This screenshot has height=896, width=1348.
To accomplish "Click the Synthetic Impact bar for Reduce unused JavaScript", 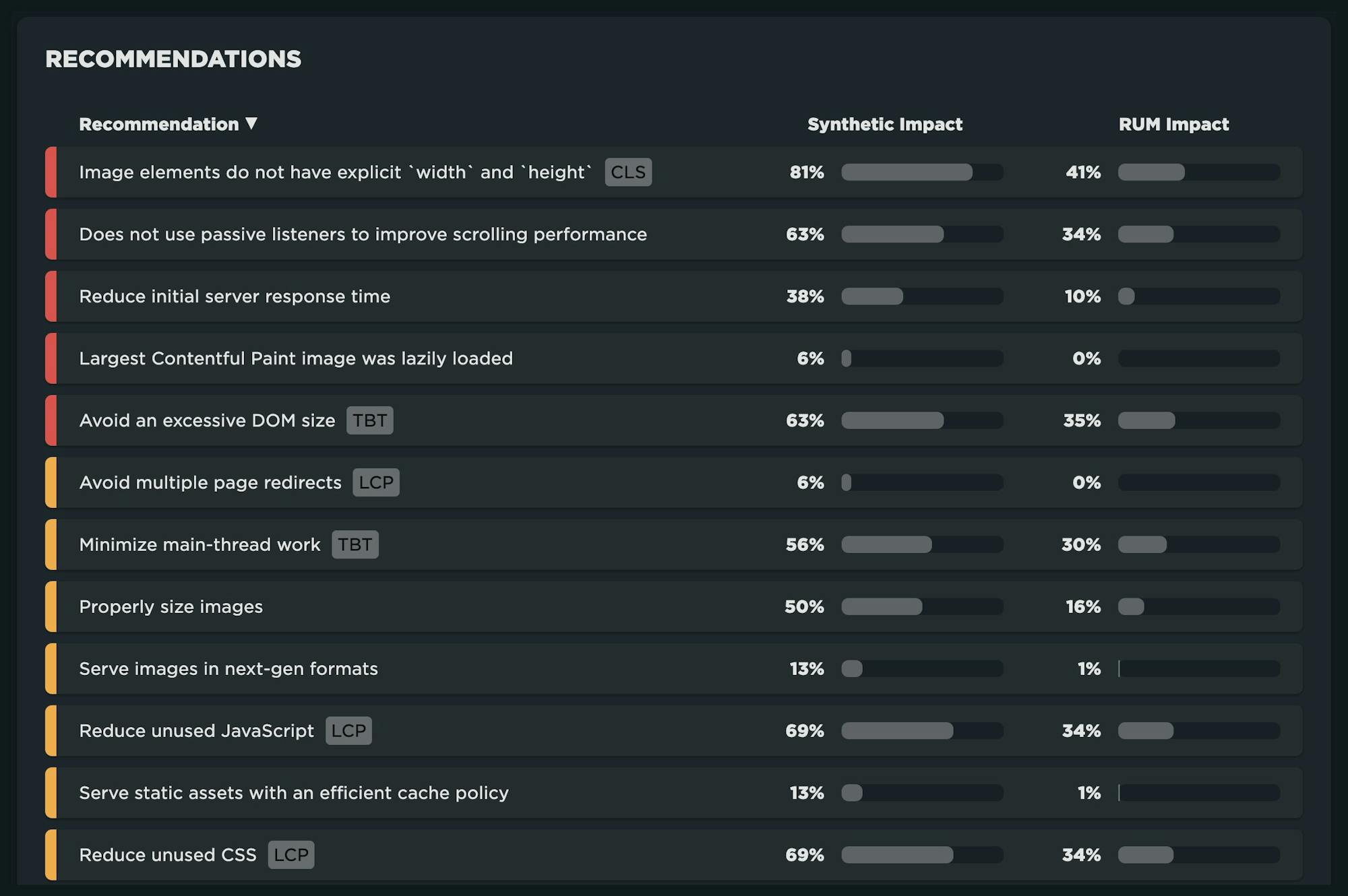I will [x=921, y=730].
